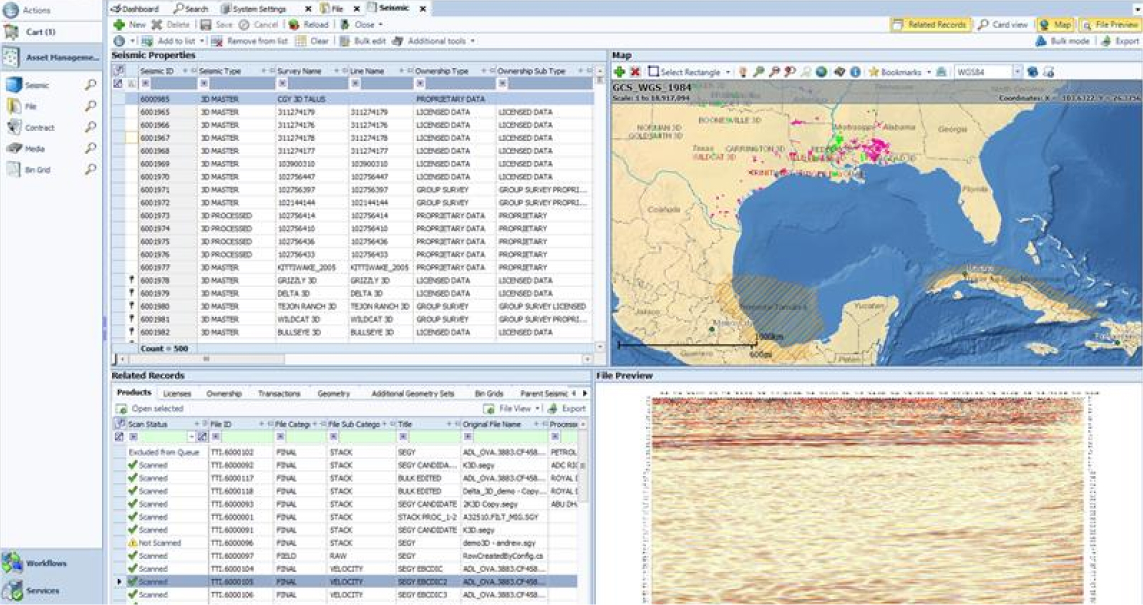Click the search magnifier next to Contract
Image resolution: width=1143 pixels, height=605 pixels.
pos(90,127)
